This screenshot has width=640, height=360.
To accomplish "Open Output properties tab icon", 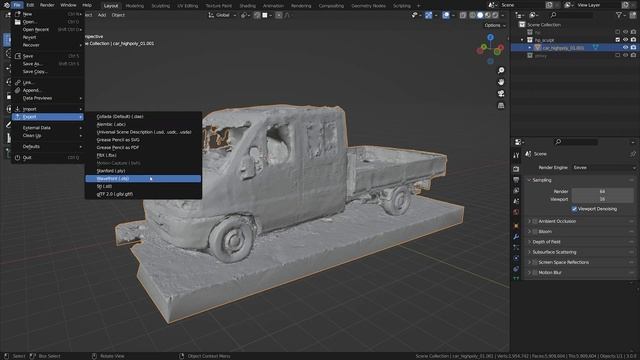I will (x=516, y=180).
